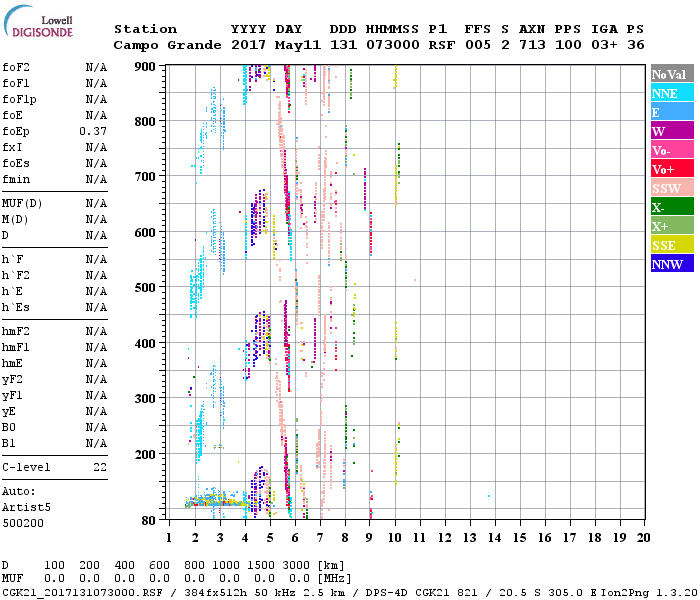Click the 10 MHz frequency axis label
Screen dimensions: 700x600
pyautogui.click(x=395, y=538)
